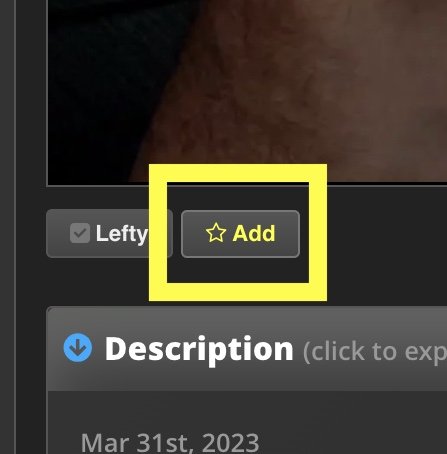Select the circular blue arrow expand icon
The image size is (447, 454).
78,348
